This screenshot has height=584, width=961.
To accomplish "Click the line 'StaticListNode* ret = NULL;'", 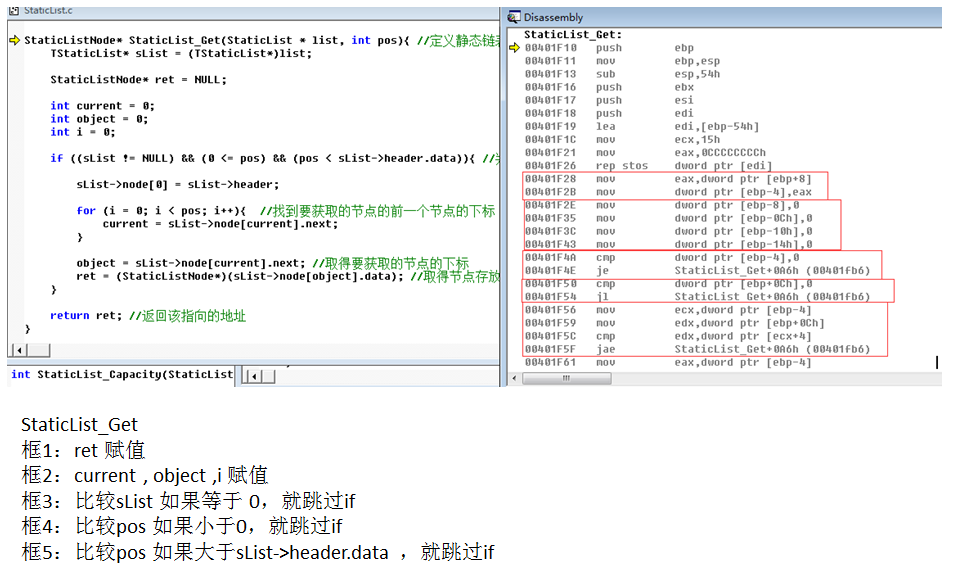I will coord(139,80).
